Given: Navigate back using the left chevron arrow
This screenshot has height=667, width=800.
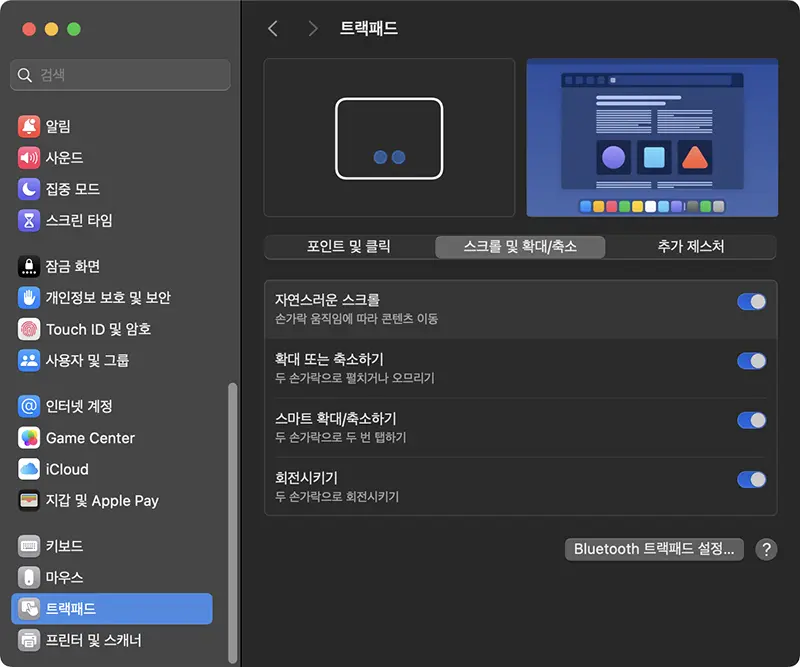Looking at the screenshot, I should [272, 29].
